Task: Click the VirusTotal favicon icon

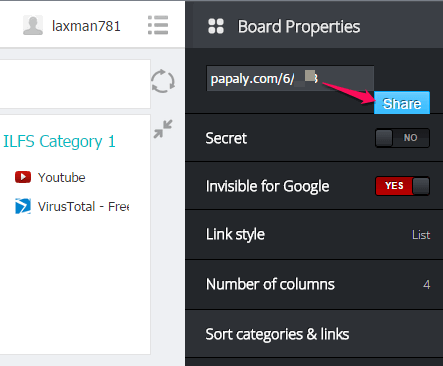Action: (x=23, y=206)
